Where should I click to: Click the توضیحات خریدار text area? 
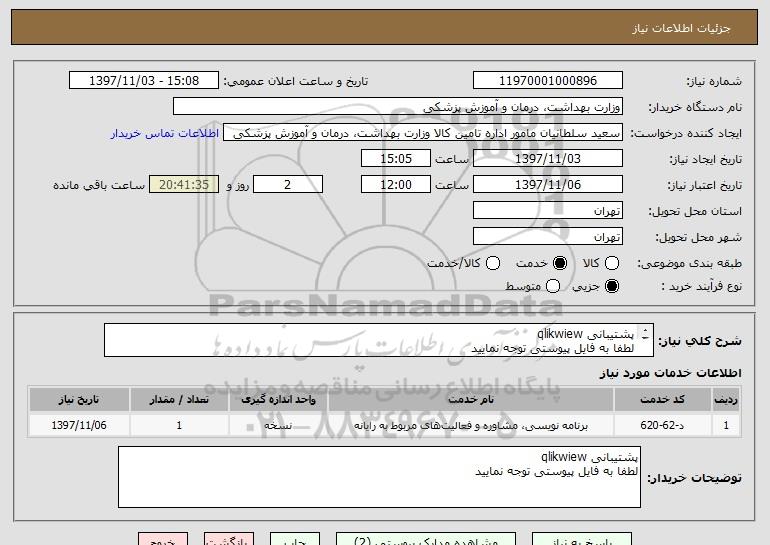pos(379,477)
